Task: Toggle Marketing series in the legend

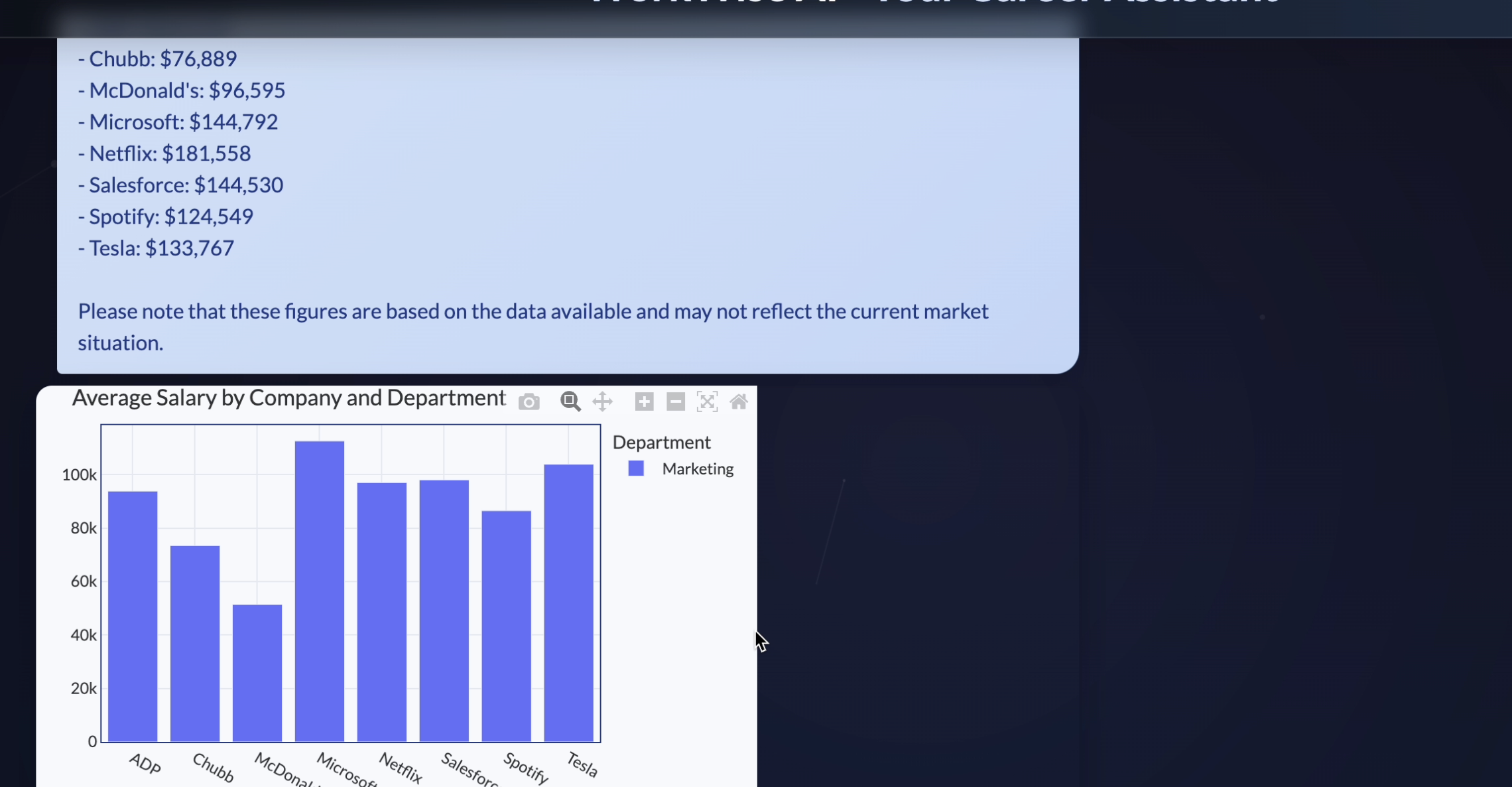Action: click(697, 468)
